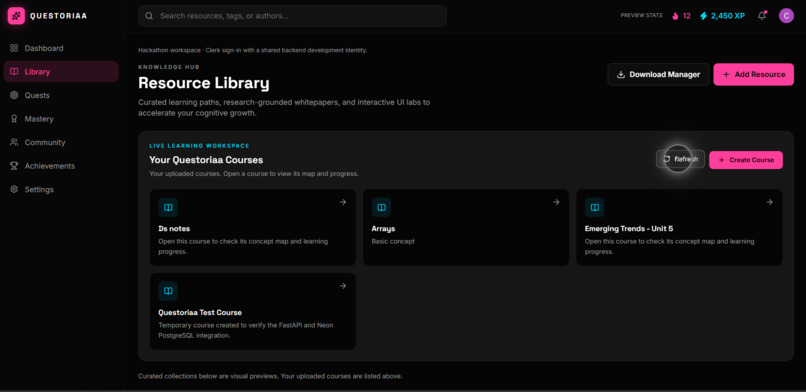The width and height of the screenshot is (806, 392).
Task: Click the Settings gear icon
Action: (14, 190)
